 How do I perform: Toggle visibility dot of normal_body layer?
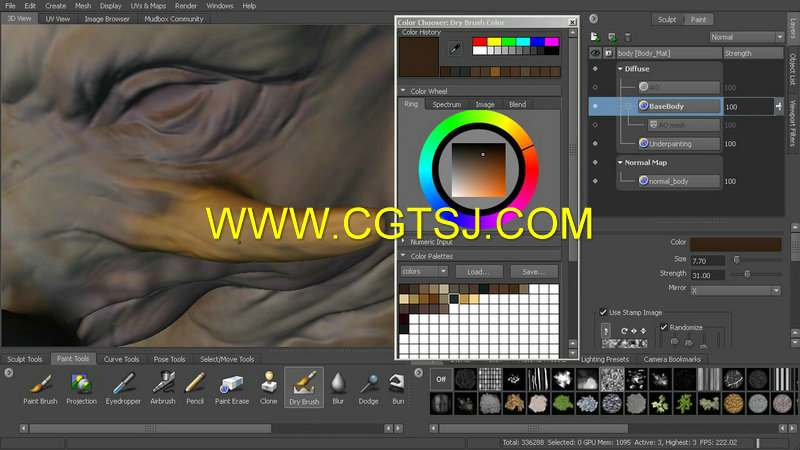tap(595, 181)
